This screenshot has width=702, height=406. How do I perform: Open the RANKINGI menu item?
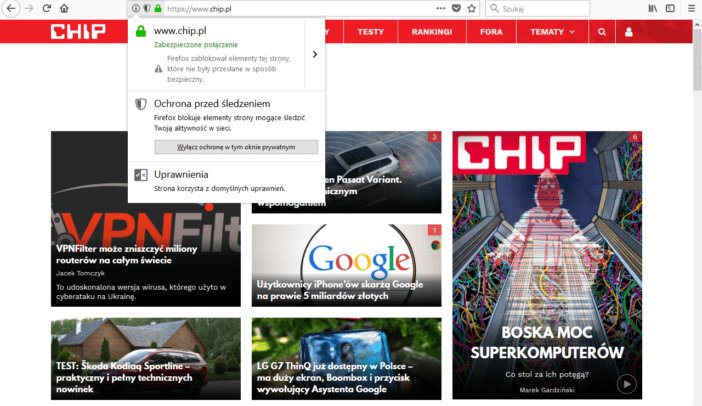pyautogui.click(x=432, y=32)
